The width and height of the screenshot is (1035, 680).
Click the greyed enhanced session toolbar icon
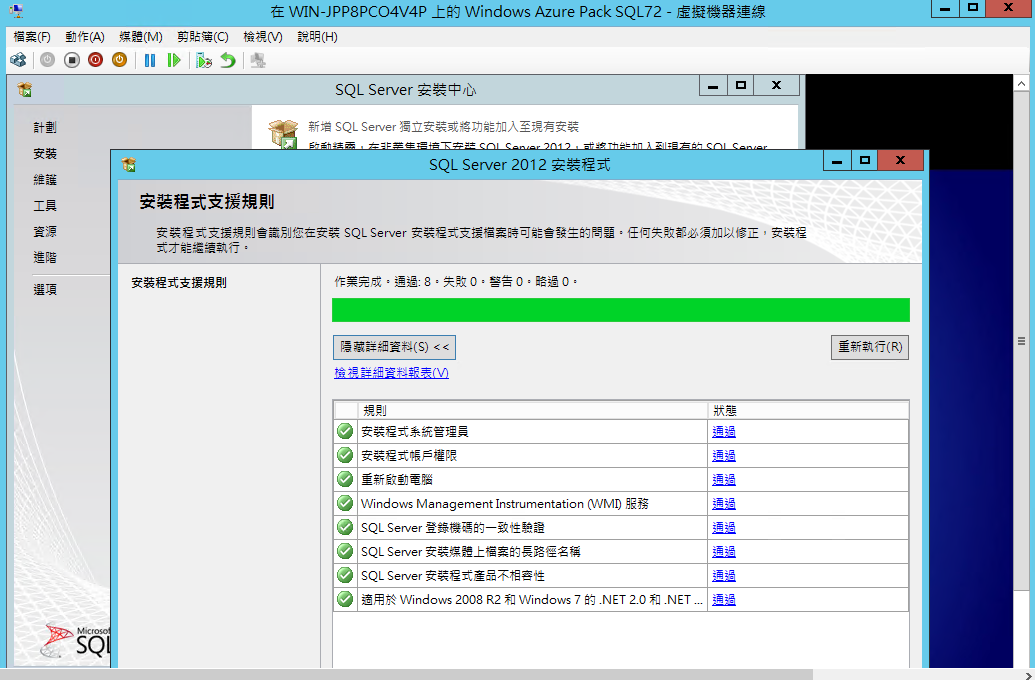(258, 61)
